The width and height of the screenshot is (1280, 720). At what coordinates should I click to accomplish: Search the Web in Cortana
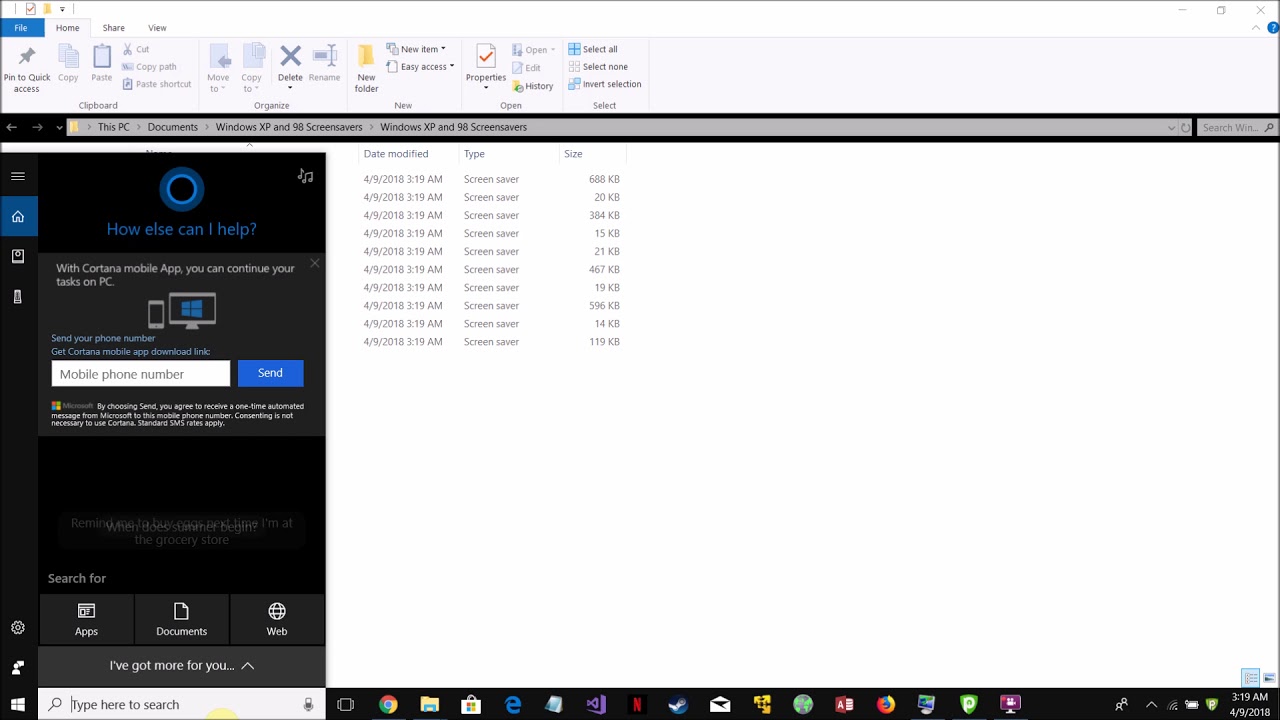tap(277, 619)
